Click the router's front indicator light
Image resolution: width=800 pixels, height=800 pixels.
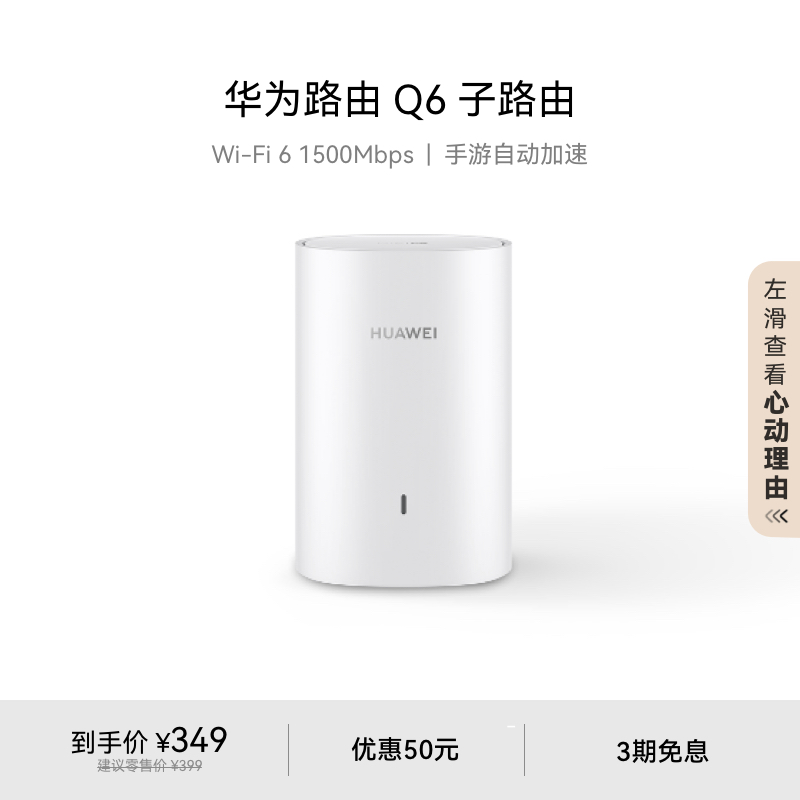click(x=404, y=504)
